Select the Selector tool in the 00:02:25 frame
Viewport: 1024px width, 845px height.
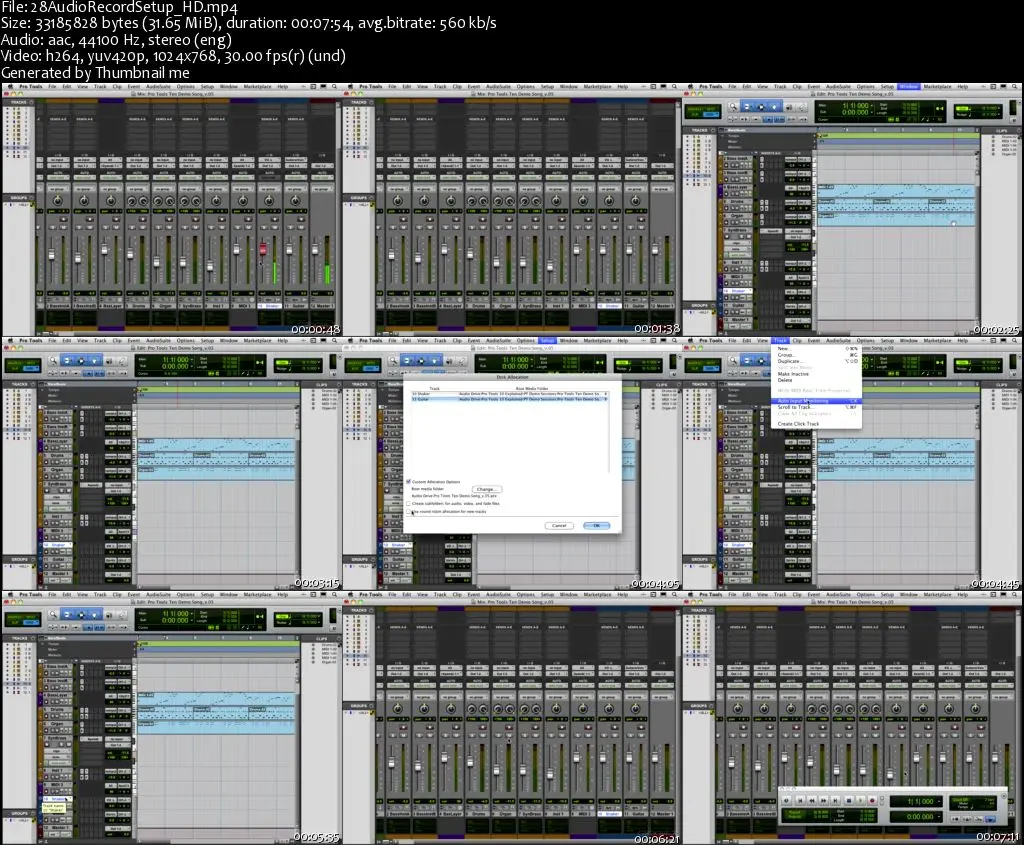click(x=761, y=106)
